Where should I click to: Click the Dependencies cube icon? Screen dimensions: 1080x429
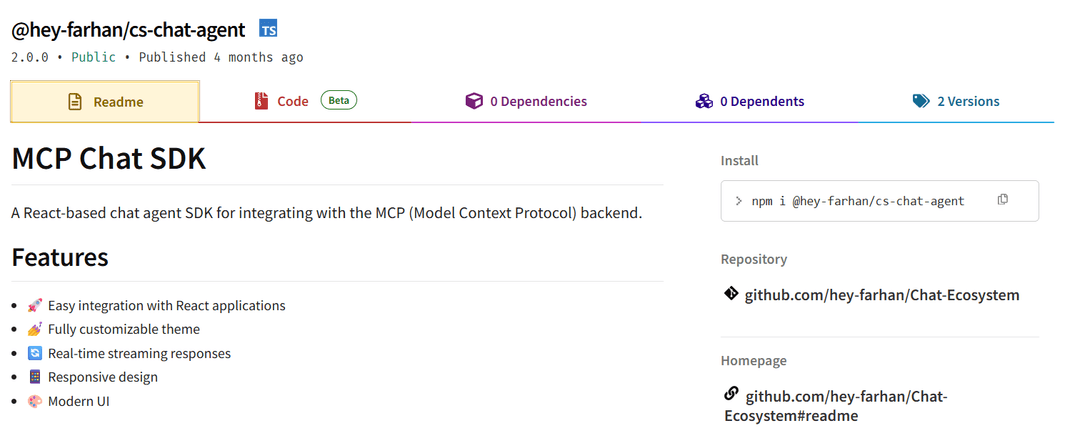click(x=474, y=101)
